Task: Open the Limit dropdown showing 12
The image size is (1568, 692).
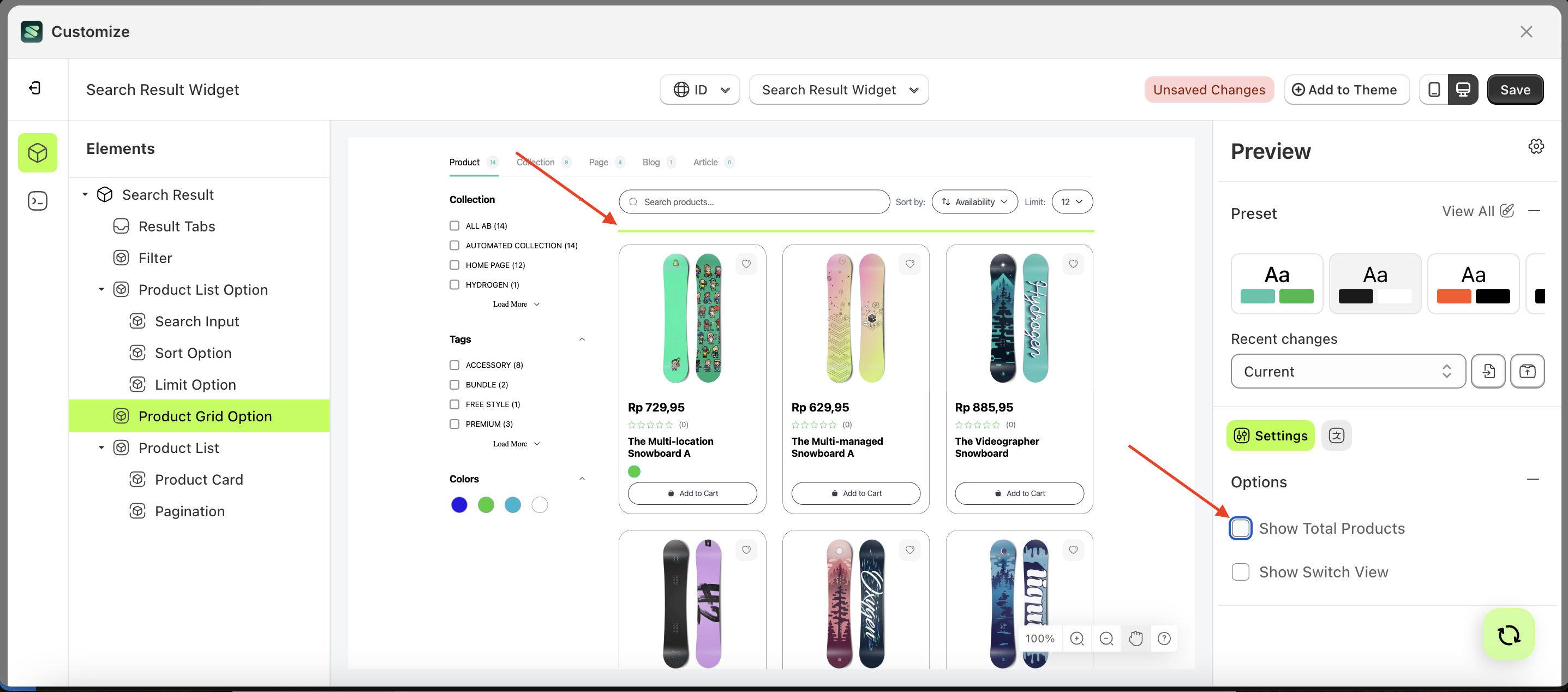Action: (x=1072, y=201)
